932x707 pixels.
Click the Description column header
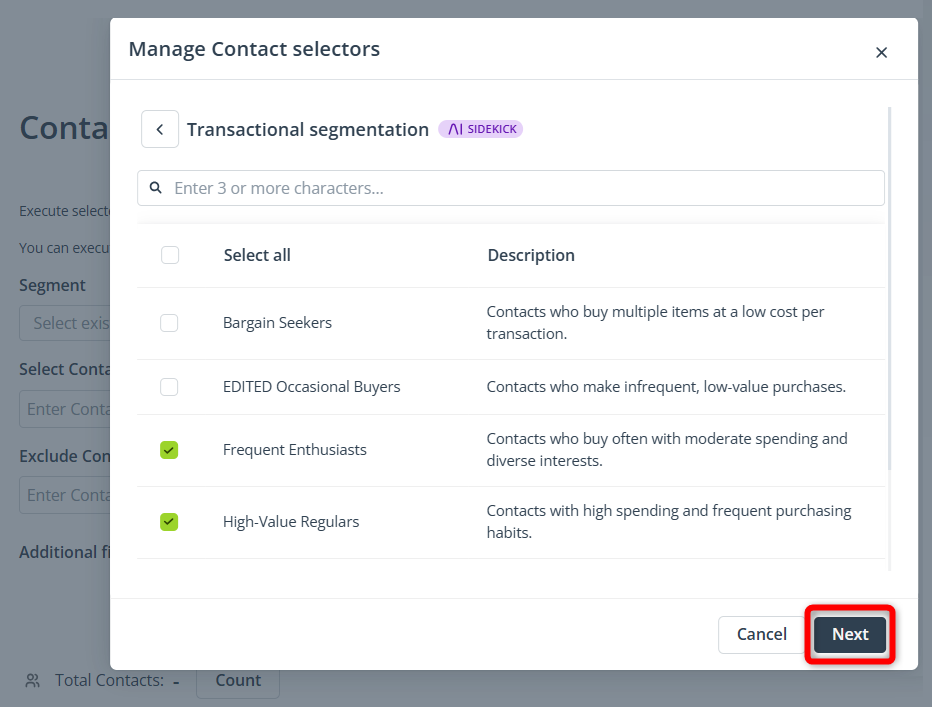click(531, 255)
